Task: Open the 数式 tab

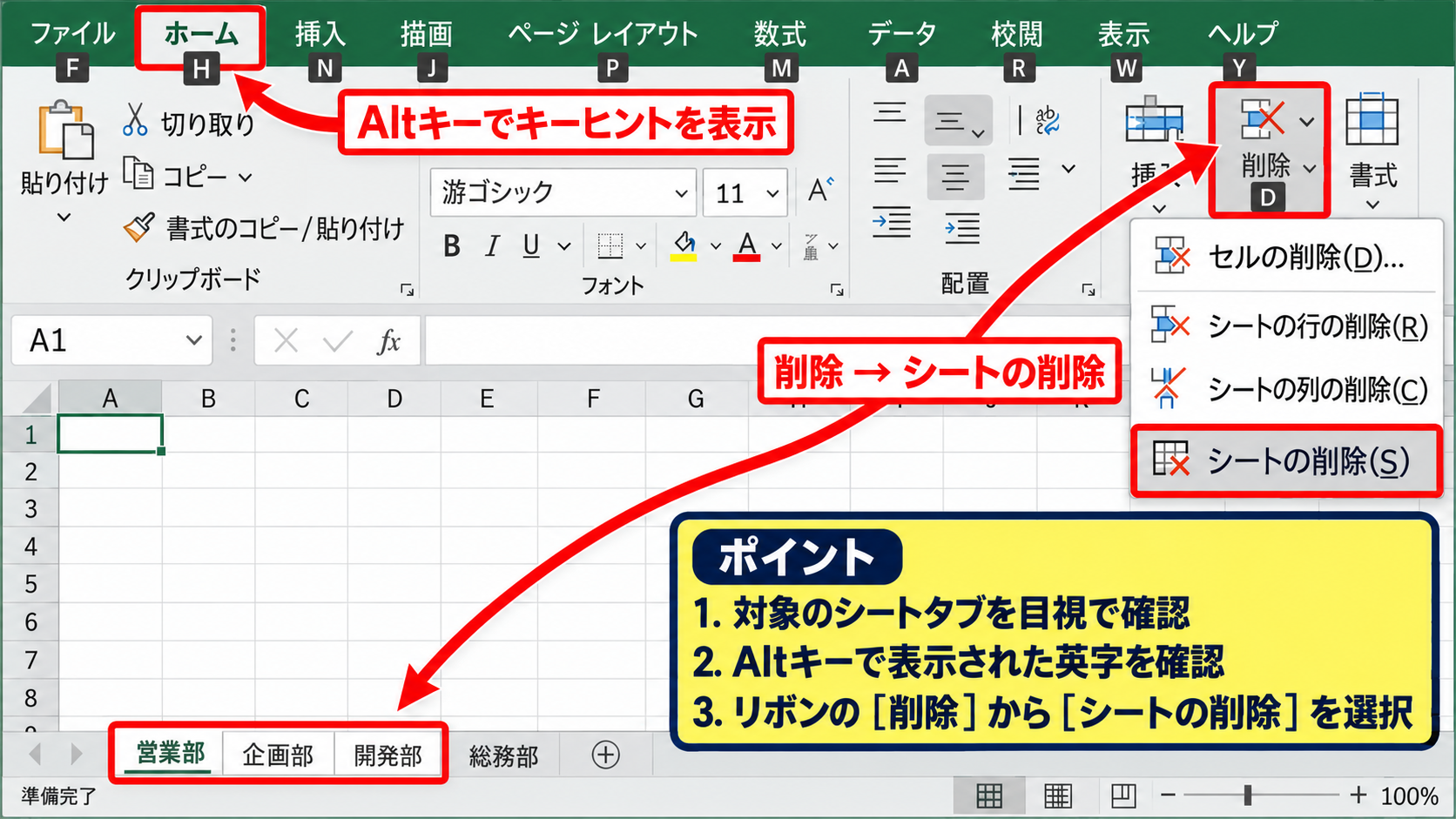Action: tap(780, 34)
